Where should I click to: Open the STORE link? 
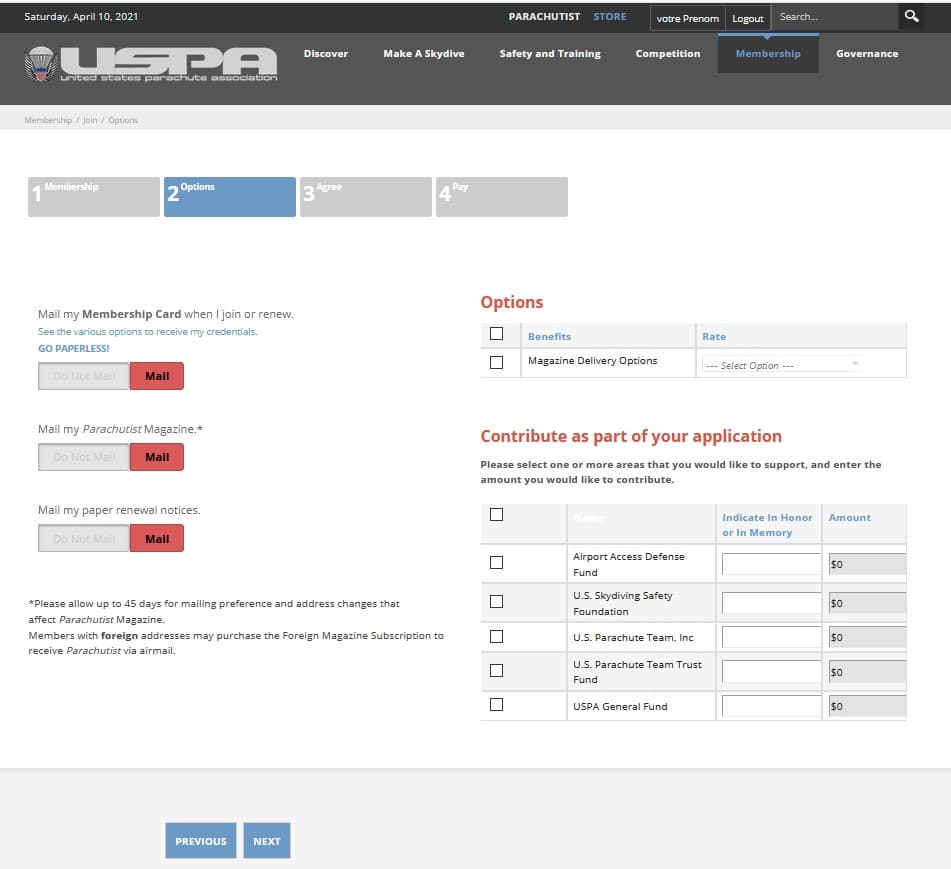click(610, 16)
